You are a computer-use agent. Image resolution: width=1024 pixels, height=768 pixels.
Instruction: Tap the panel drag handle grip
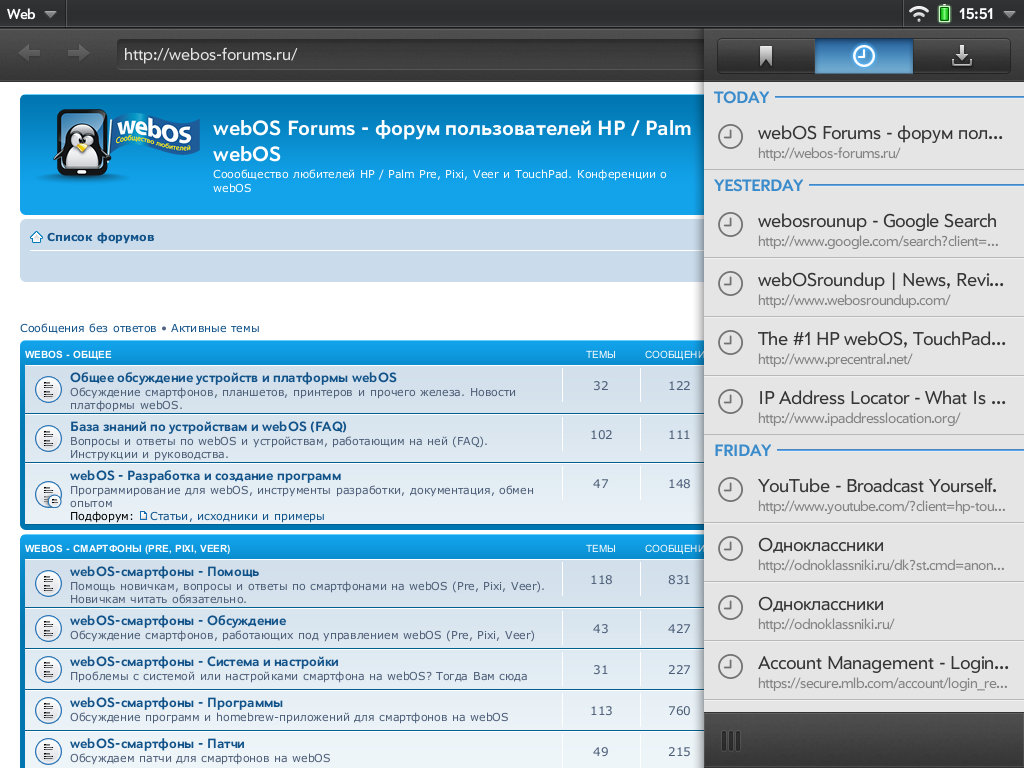731,741
